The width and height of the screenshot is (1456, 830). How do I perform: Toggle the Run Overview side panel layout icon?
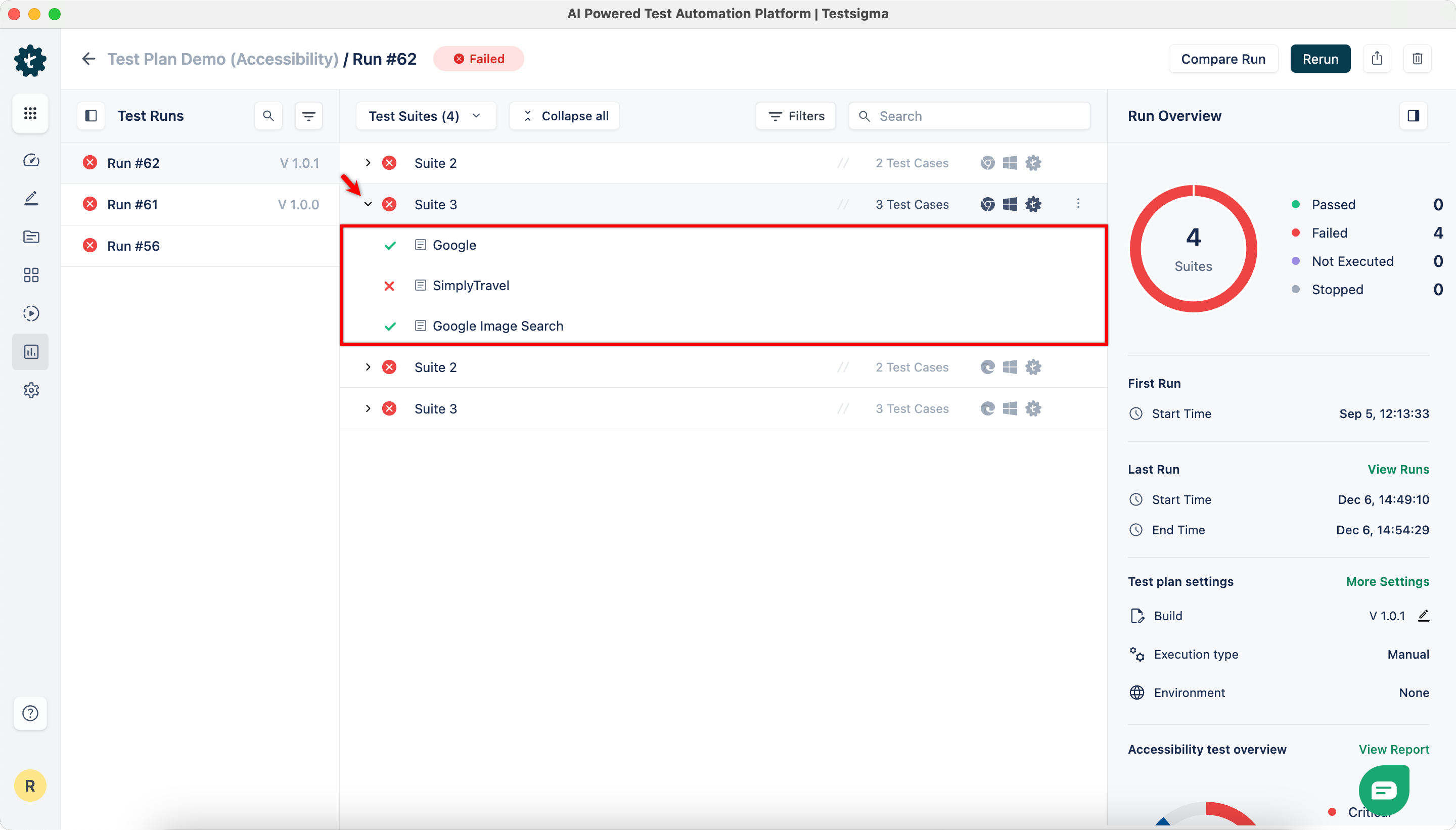[1414, 116]
